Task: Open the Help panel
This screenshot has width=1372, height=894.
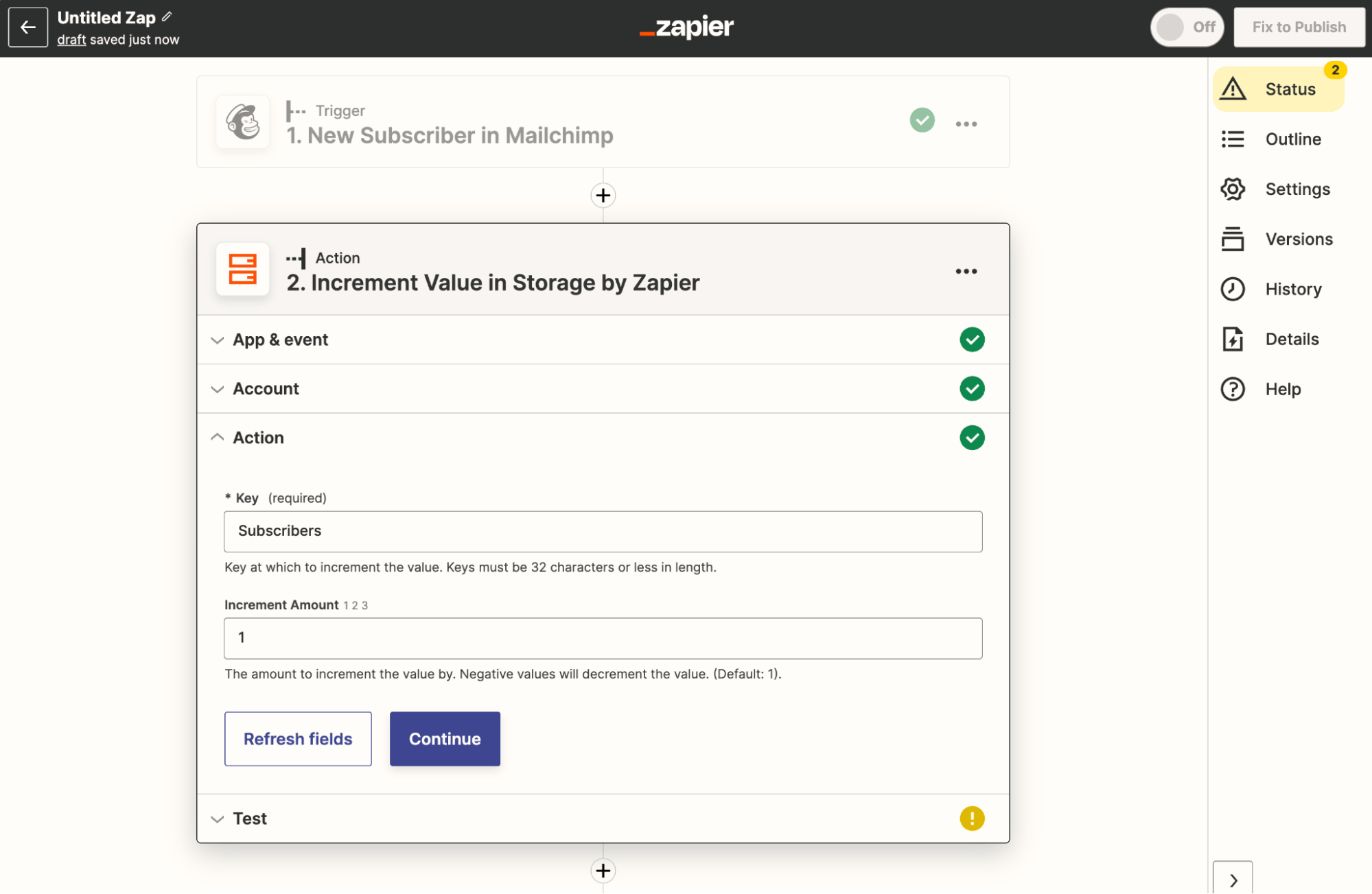Action: [1279, 390]
